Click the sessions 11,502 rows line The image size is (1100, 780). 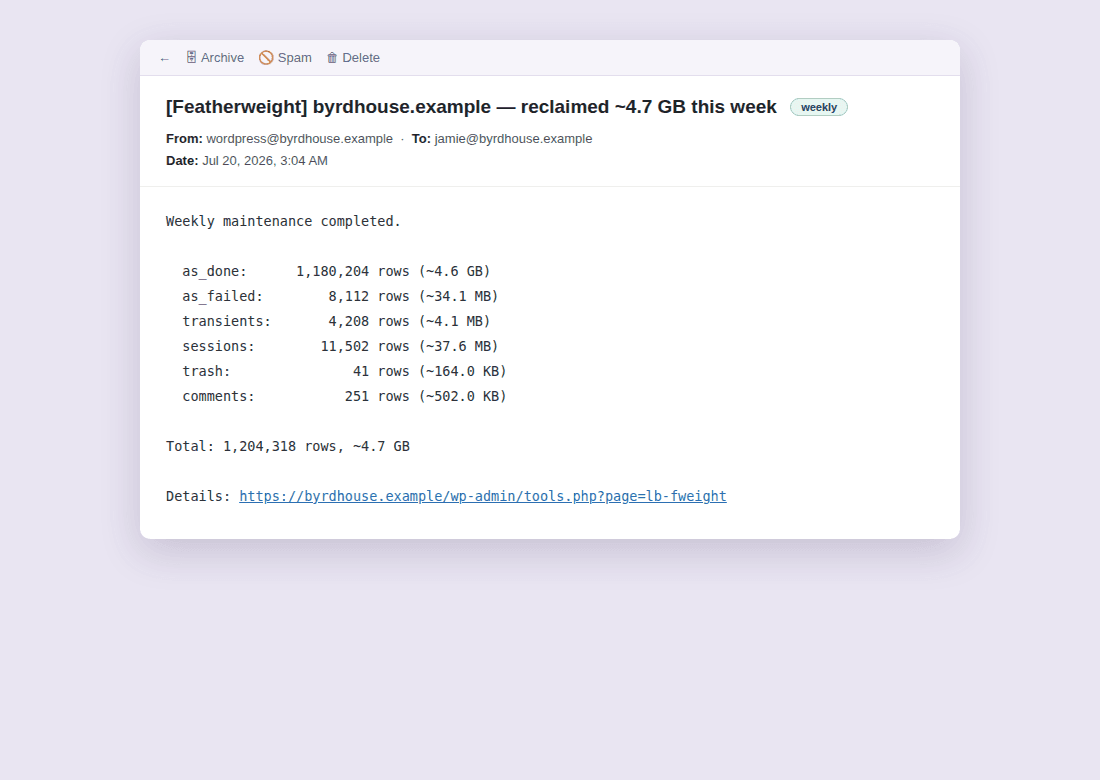(x=340, y=346)
